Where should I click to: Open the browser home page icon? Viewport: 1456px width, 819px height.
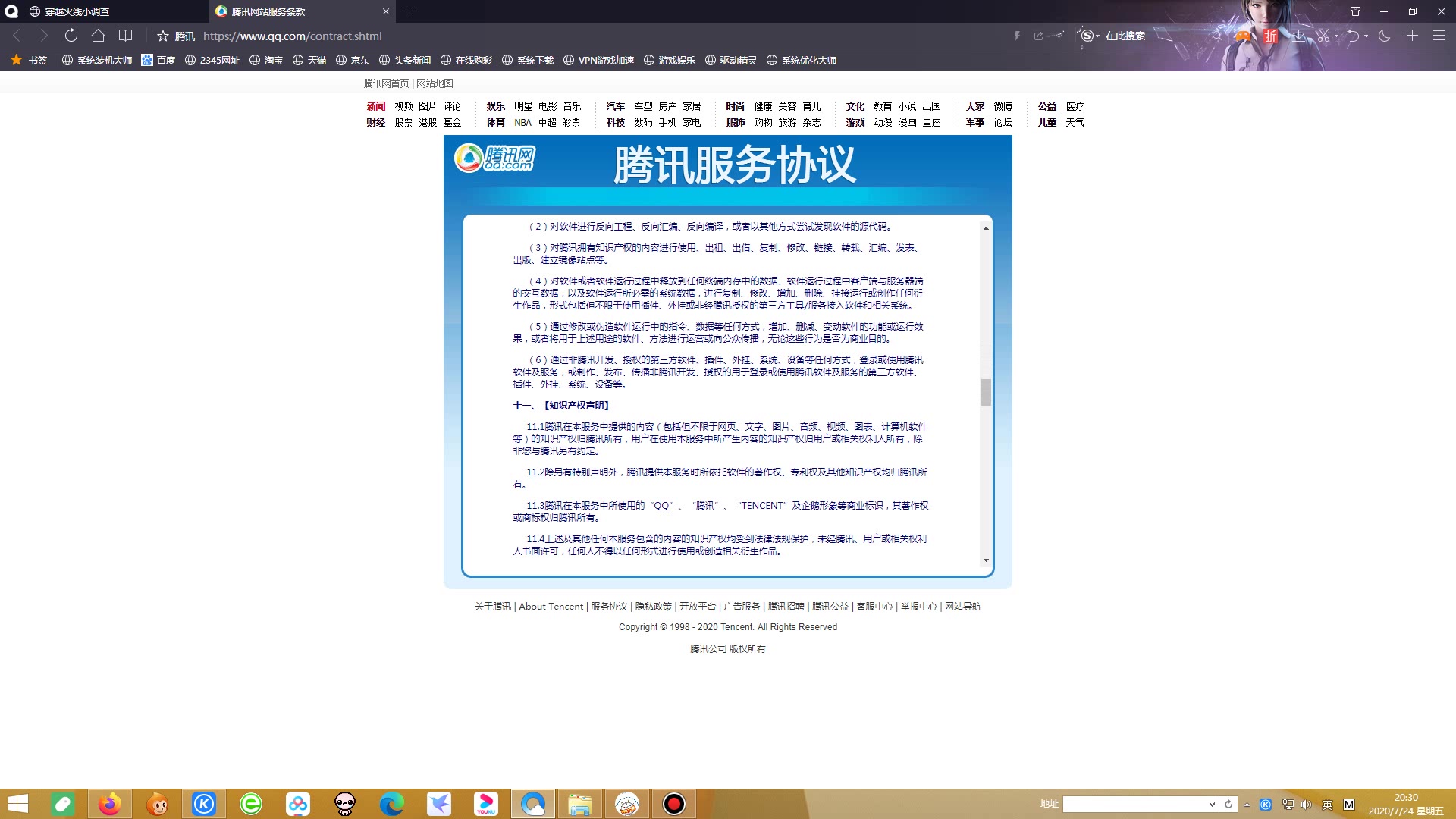pyautogui.click(x=98, y=36)
